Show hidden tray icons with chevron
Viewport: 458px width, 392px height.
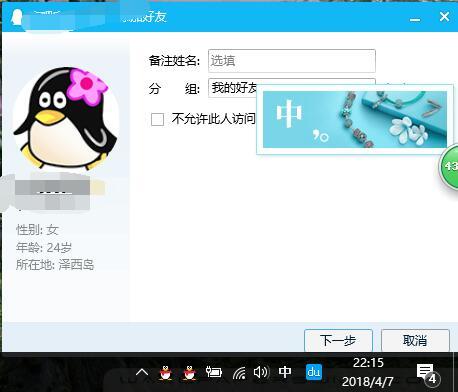(x=142, y=372)
